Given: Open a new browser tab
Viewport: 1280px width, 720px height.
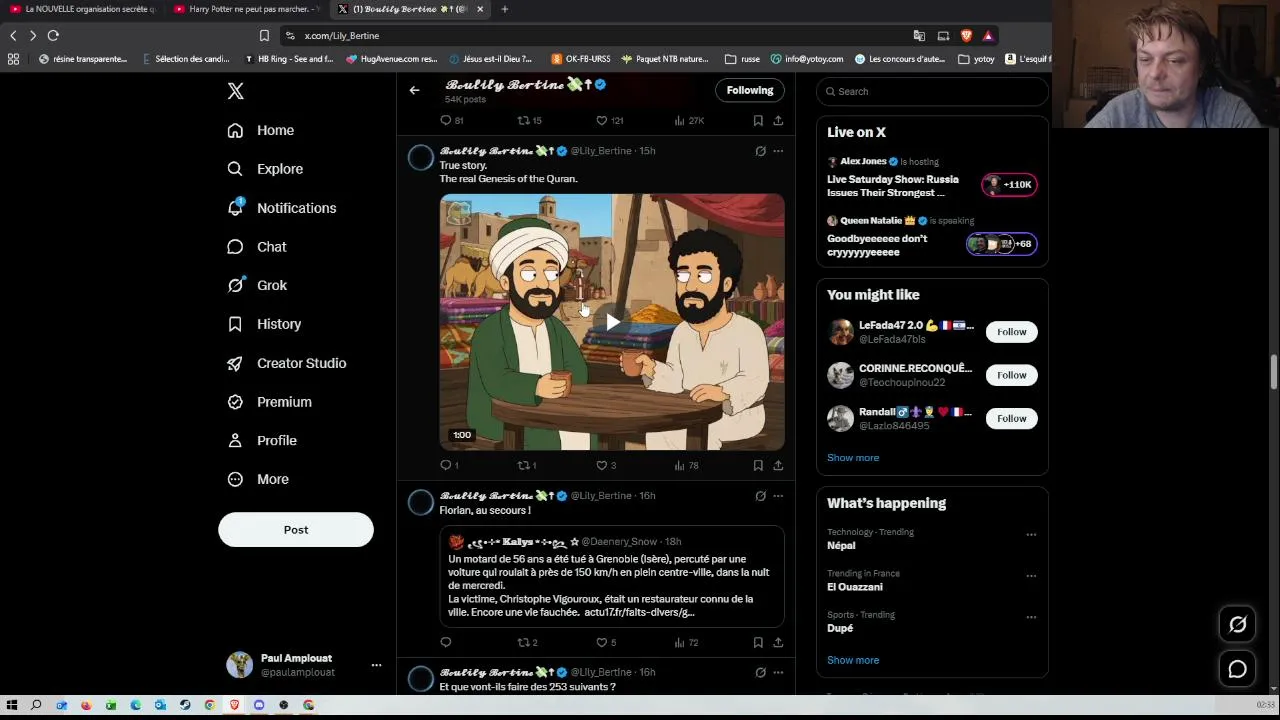Looking at the screenshot, I should click(x=505, y=9).
